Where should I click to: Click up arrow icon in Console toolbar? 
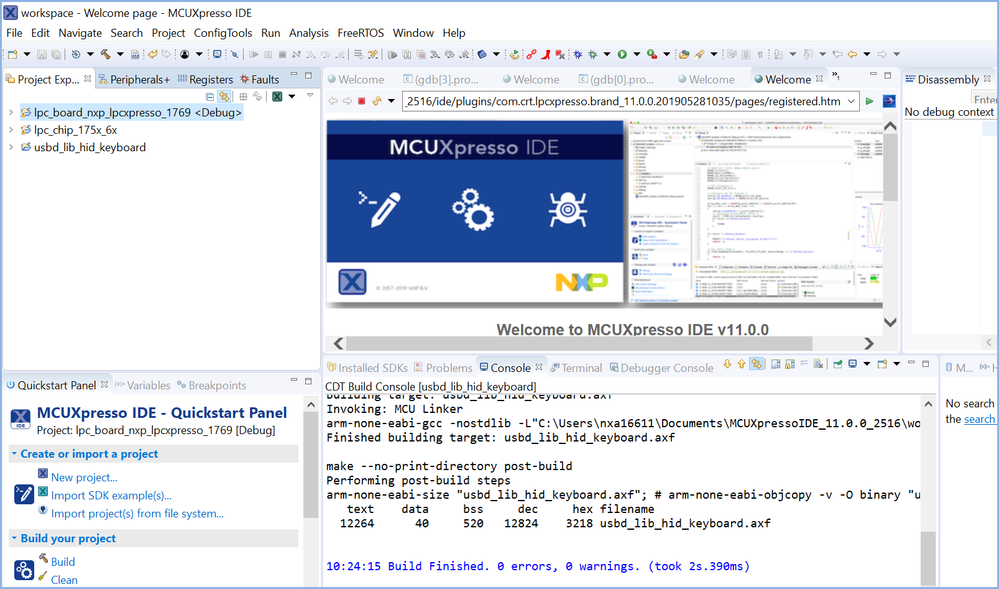tap(741, 364)
